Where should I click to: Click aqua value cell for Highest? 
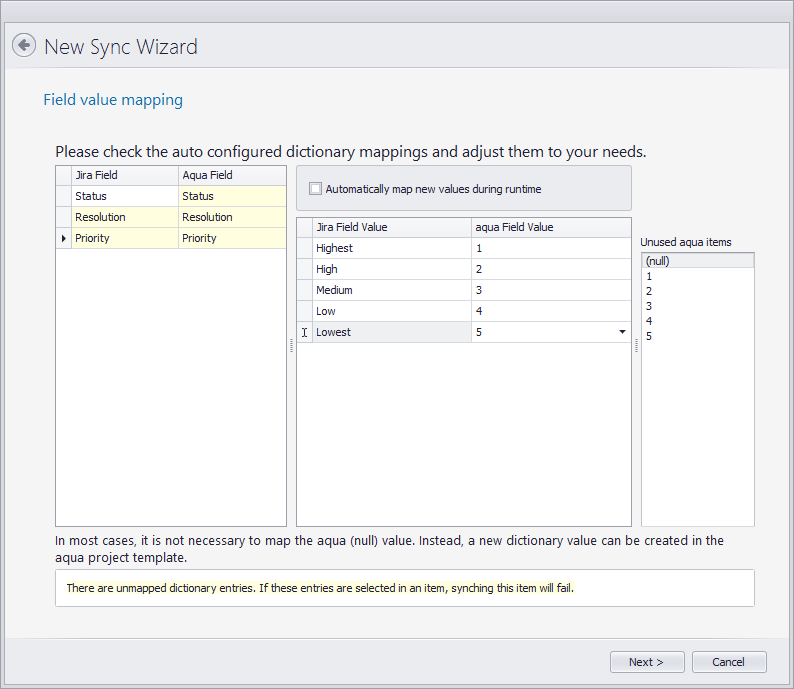(550, 248)
